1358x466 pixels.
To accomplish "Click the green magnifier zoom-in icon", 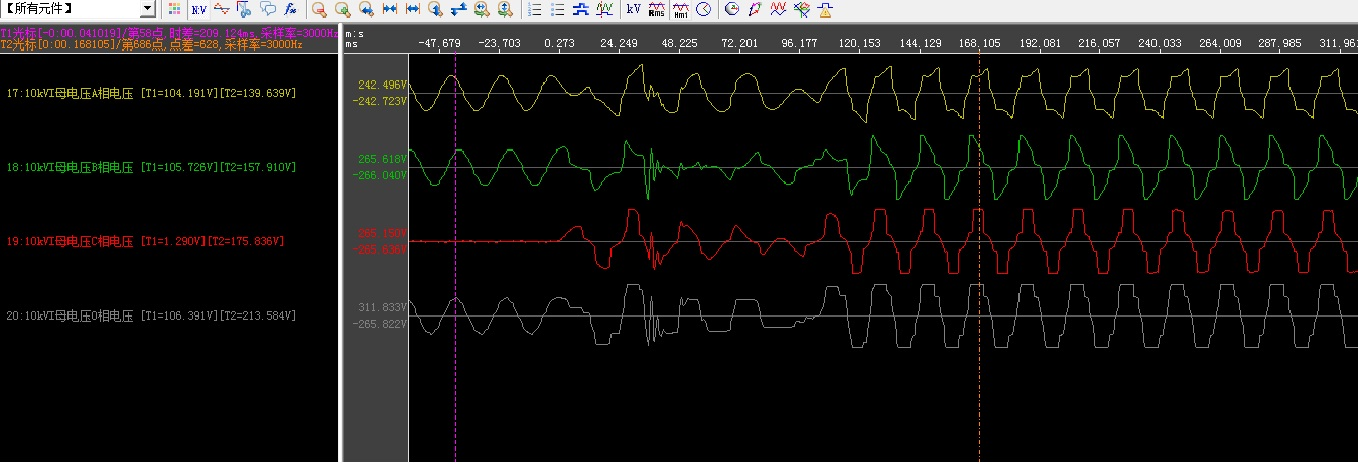I will tap(342, 9).
